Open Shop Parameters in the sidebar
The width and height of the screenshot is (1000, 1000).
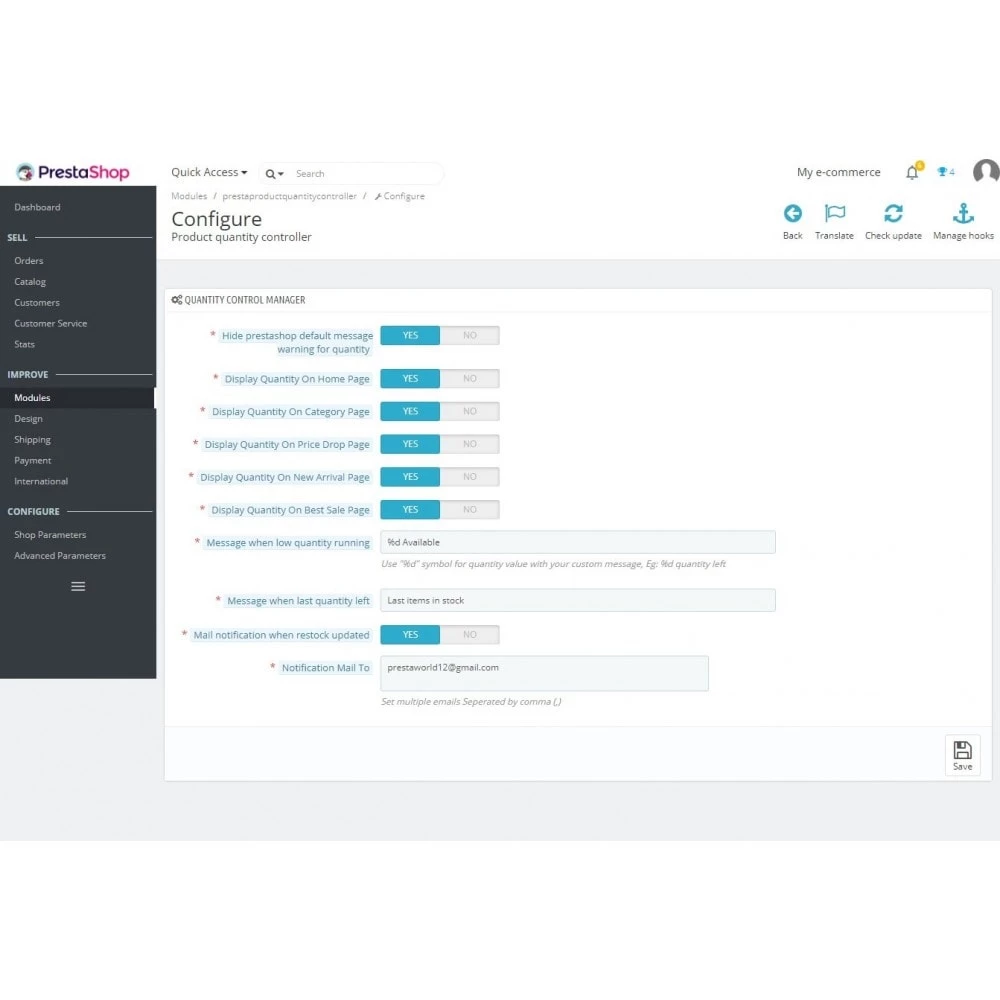point(50,535)
